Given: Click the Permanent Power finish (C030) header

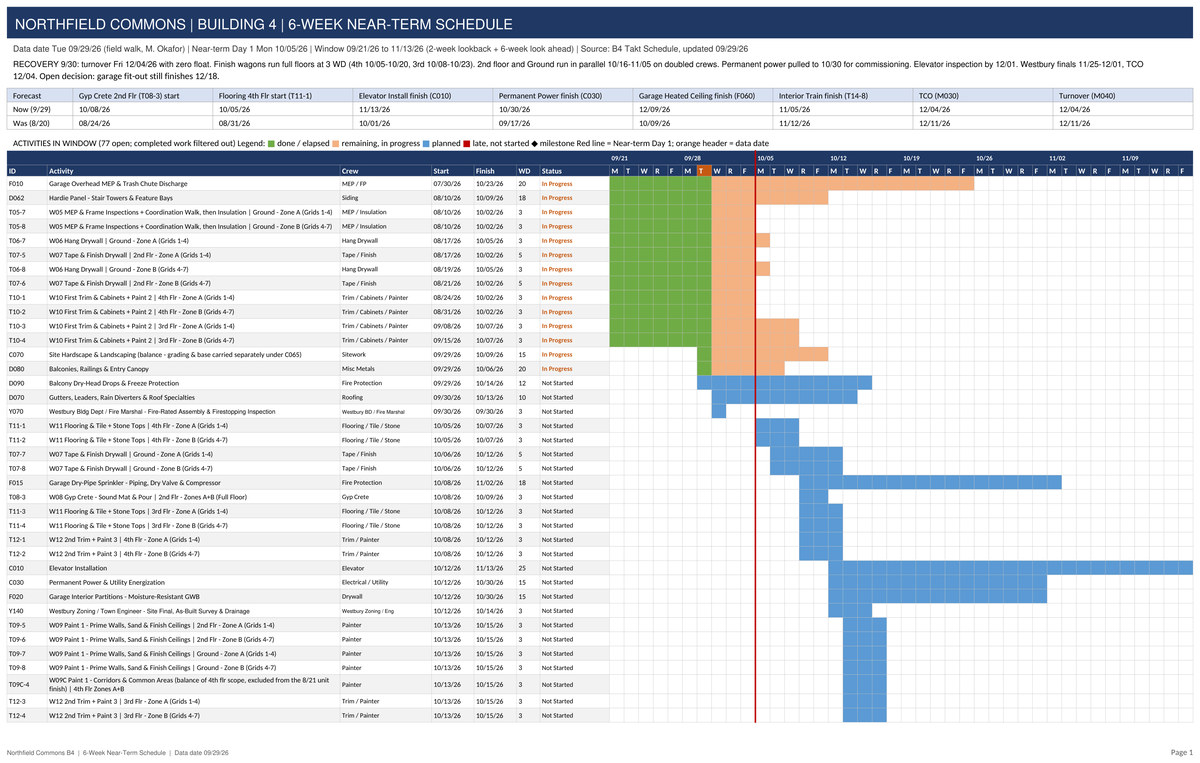Looking at the screenshot, I should point(565,95).
